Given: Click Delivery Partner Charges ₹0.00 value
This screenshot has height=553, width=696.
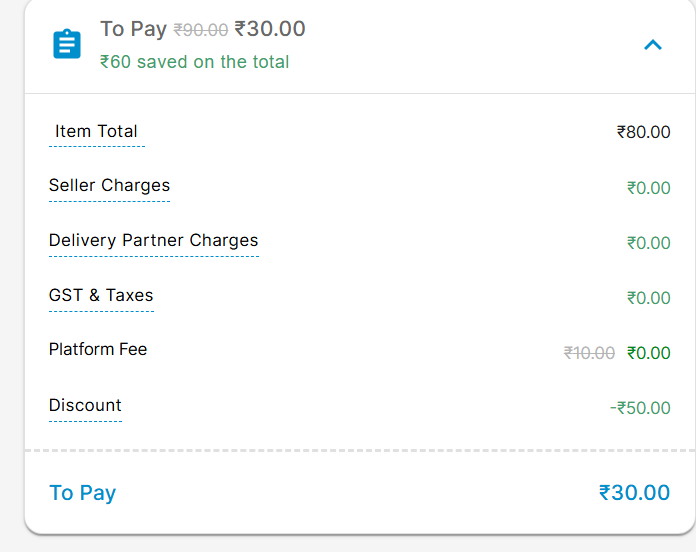Looking at the screenshot, I should coord(648,243).
